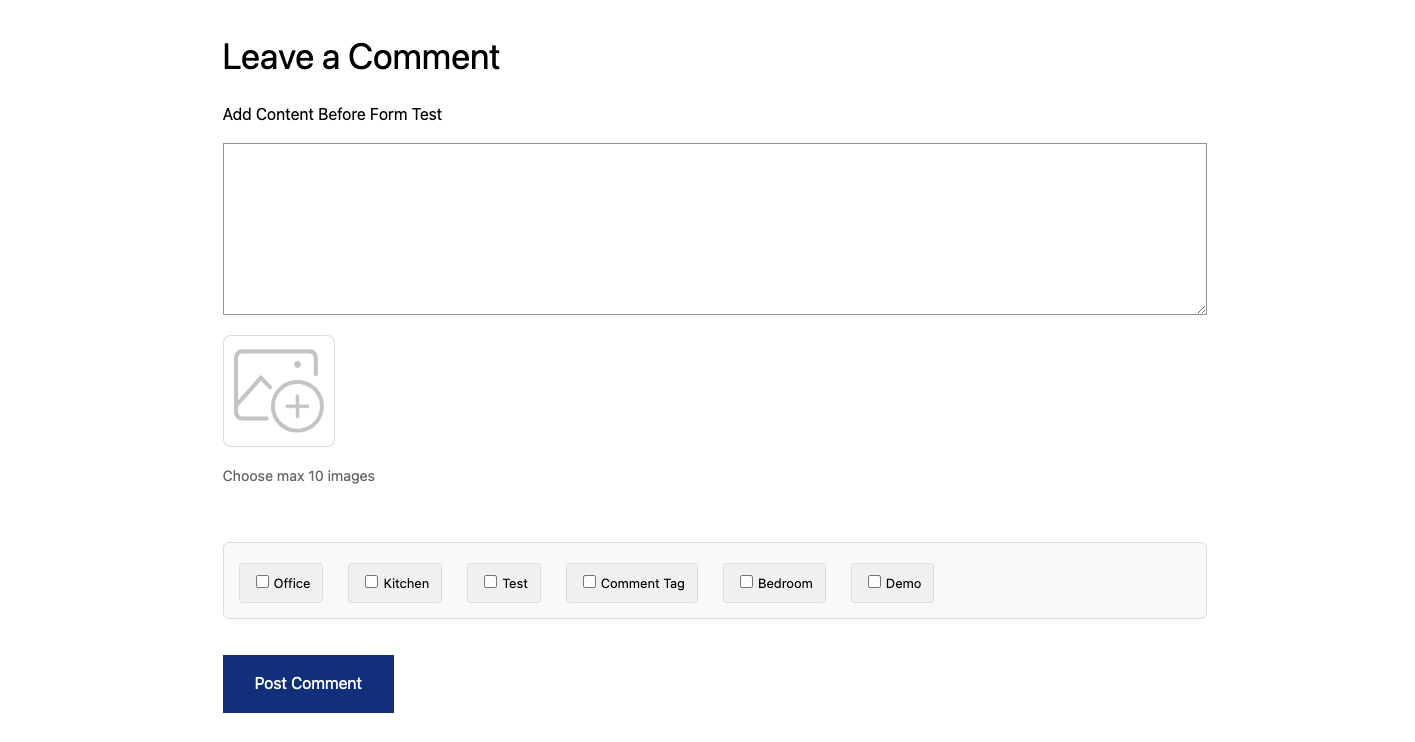The image size is (1415, 742).
Task: Click the "Office" label text
Action: pyautogui.click(x=292, y=584)
